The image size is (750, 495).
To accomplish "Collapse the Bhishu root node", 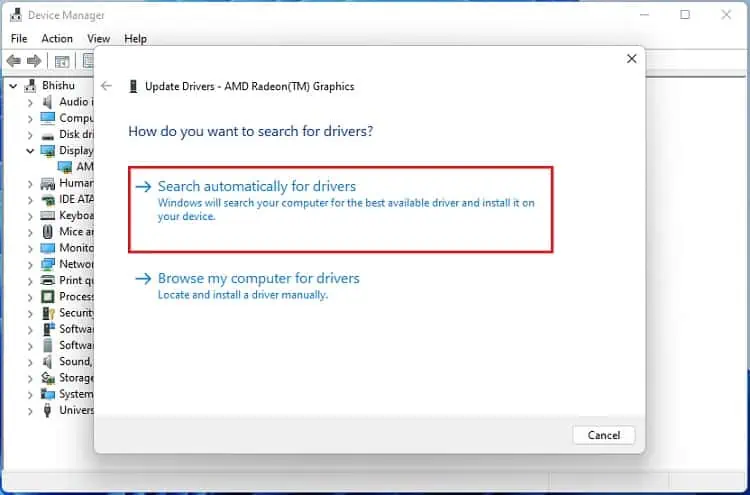I will (x=13, y=86).
